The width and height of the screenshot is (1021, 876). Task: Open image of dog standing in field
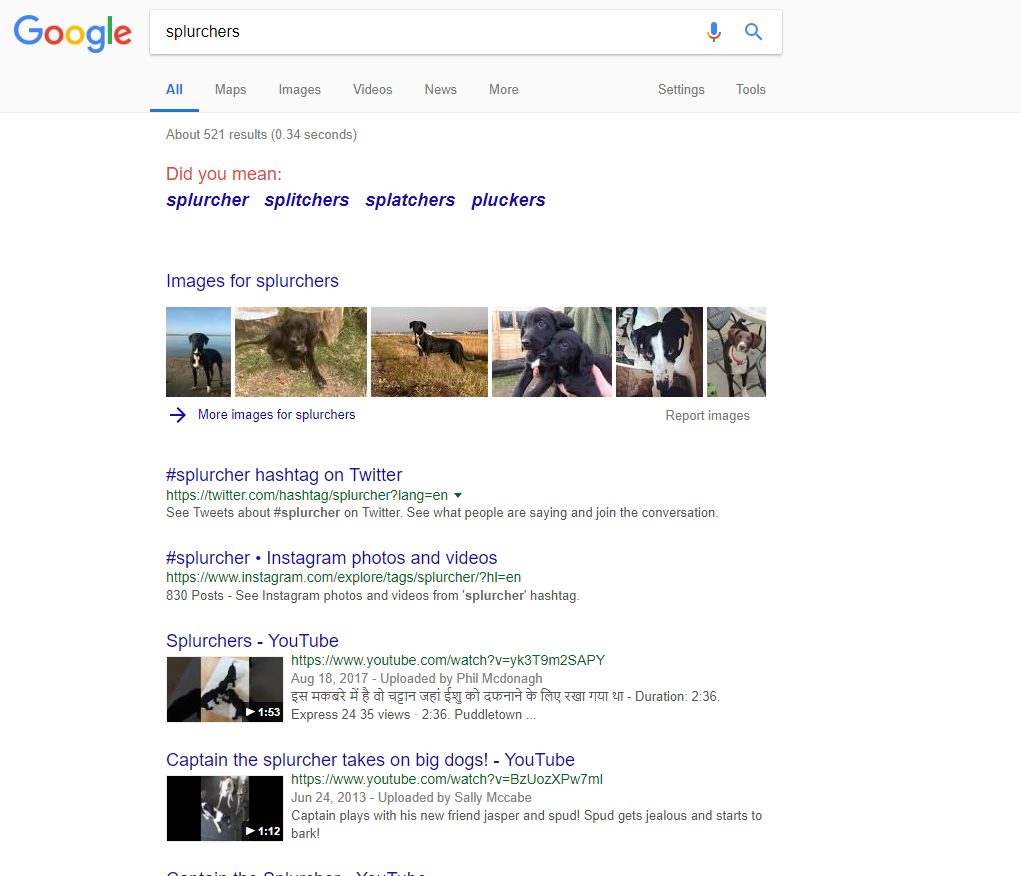(x=429, y=352)
